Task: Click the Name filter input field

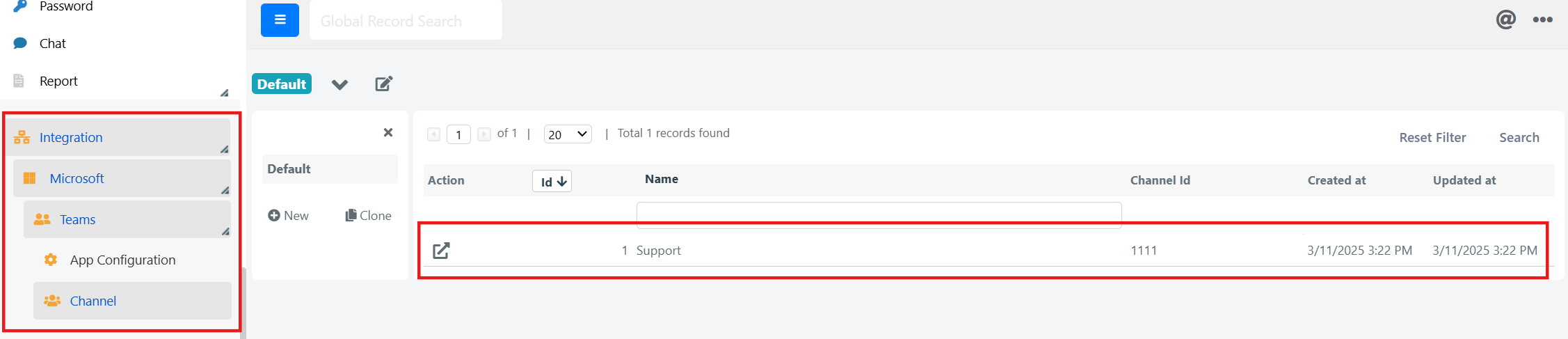Action: tap(879, 215)
